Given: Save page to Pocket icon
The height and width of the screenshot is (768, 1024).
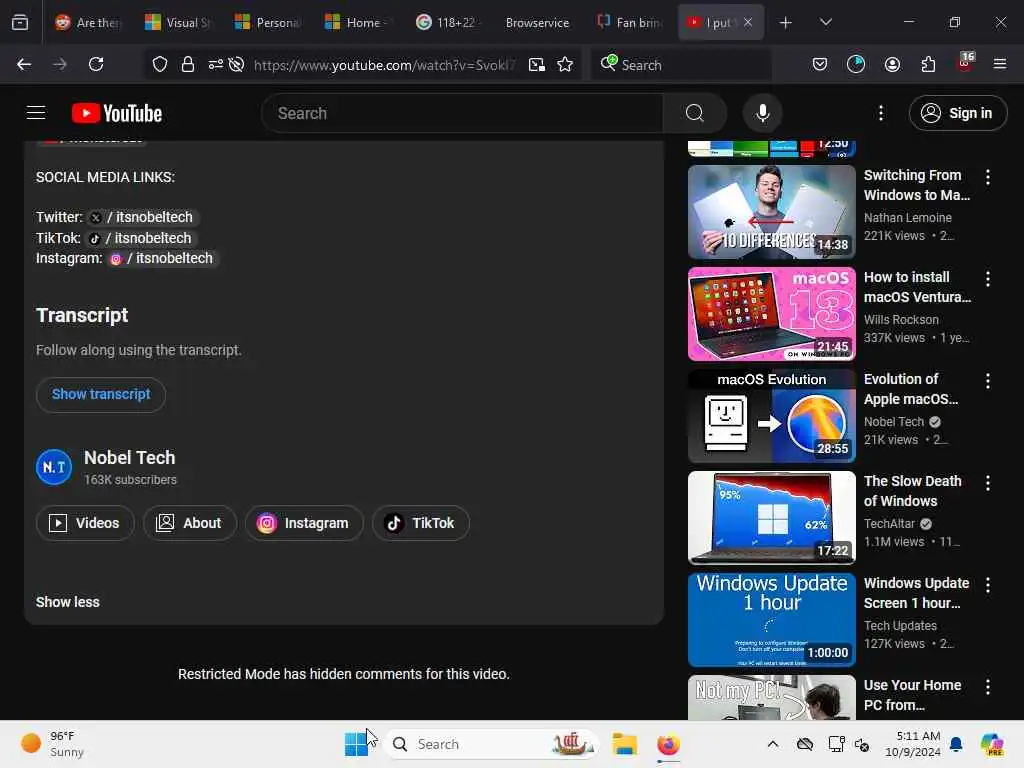Looking at the screenshot, I should [x=820, y=64].
